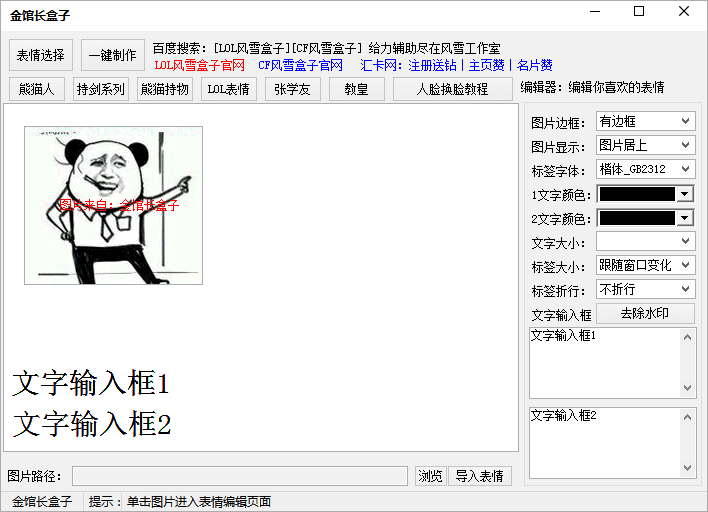Click the panda meme thumbnail
The height and width of the screenshot is (512, 708).
tap(113, 205)
